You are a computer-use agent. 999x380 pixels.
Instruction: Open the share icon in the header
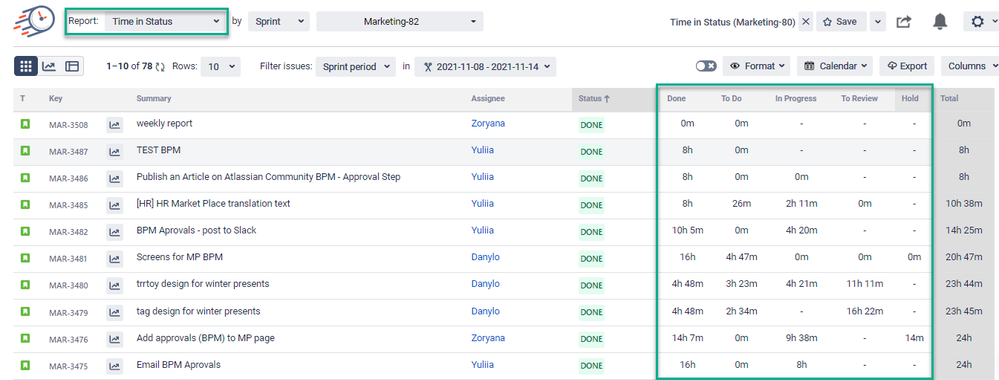903,22
